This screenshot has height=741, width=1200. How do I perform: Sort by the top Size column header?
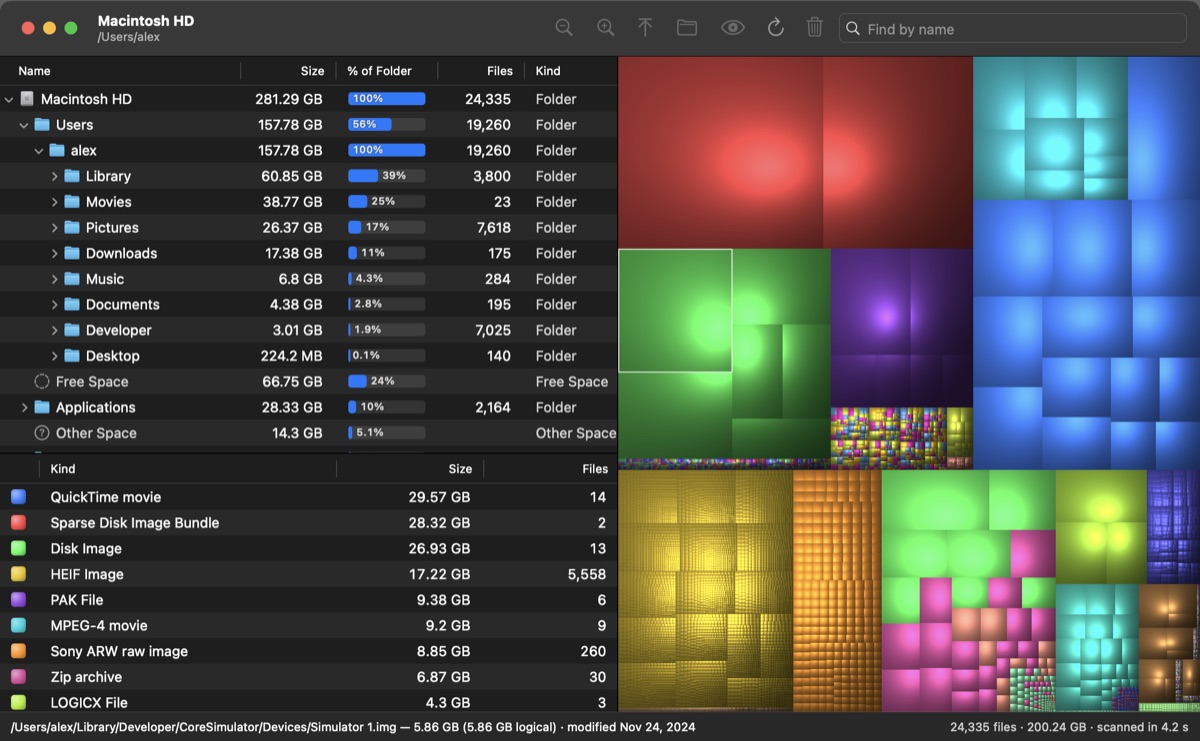(312, 71)
